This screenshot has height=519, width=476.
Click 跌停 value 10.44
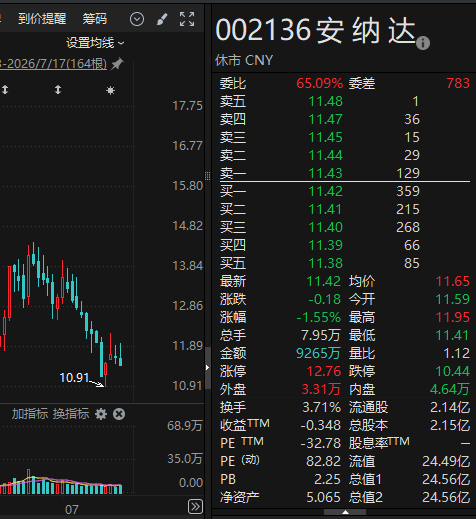[453, 371]
